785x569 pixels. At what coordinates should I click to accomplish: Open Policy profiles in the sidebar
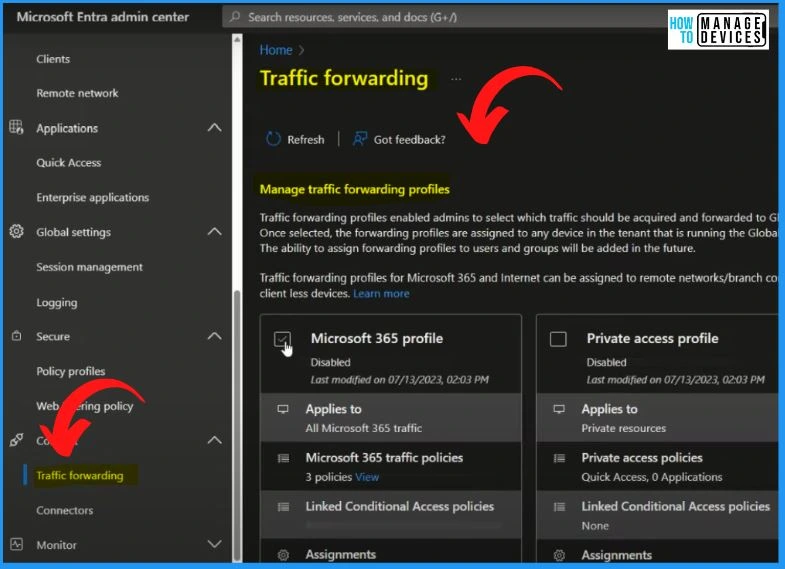point(71,371)
